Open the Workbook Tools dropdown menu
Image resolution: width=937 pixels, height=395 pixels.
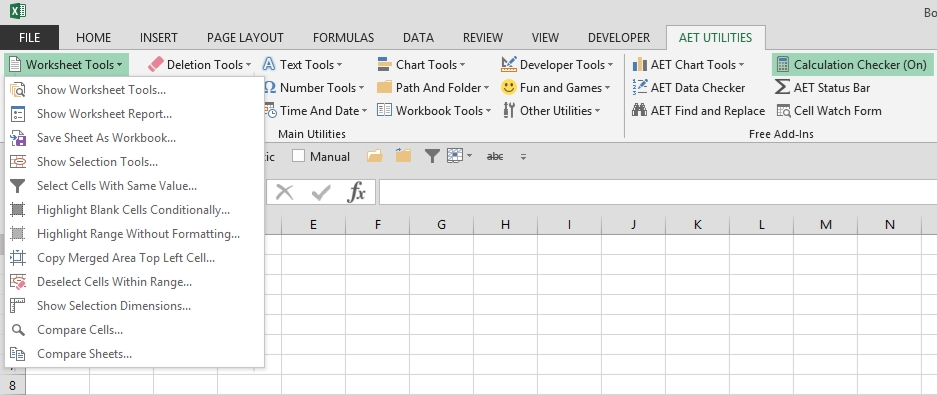[434, 111]
